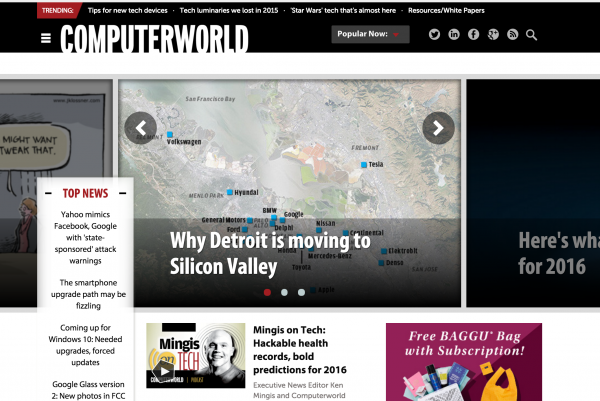Open the hamburger navigation menu
Image resolution: width=600 pixels, height=401 pixels.
click(x=46, y=38)
